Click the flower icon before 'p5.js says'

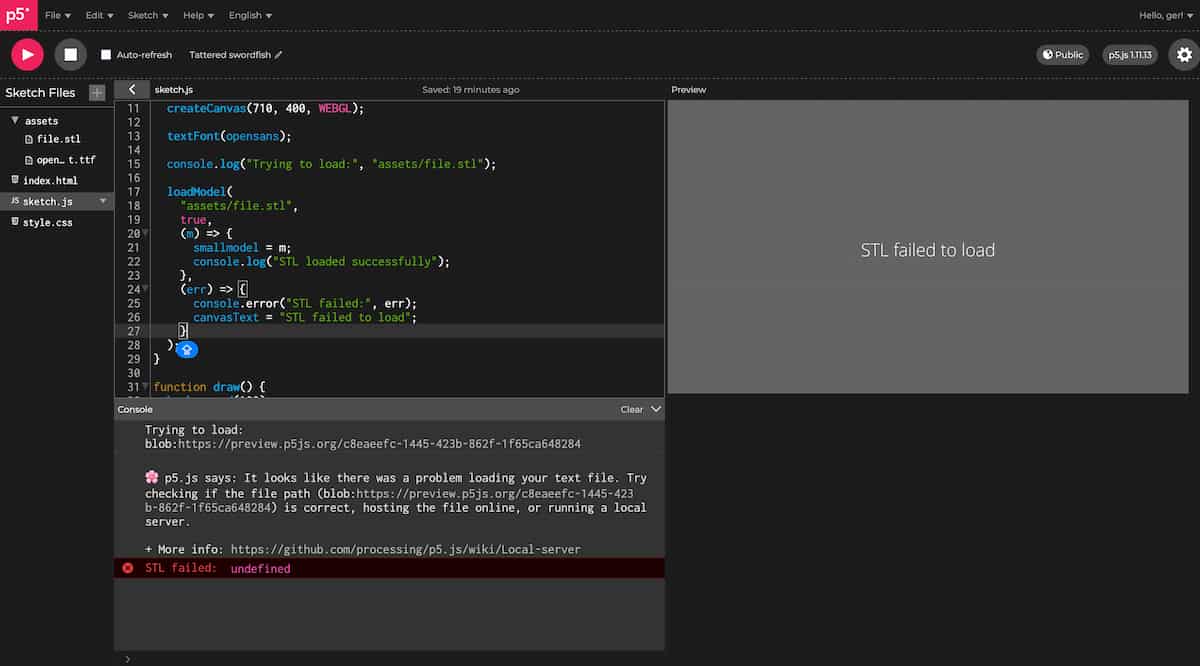pyautogui.click(x=152, y=479)
